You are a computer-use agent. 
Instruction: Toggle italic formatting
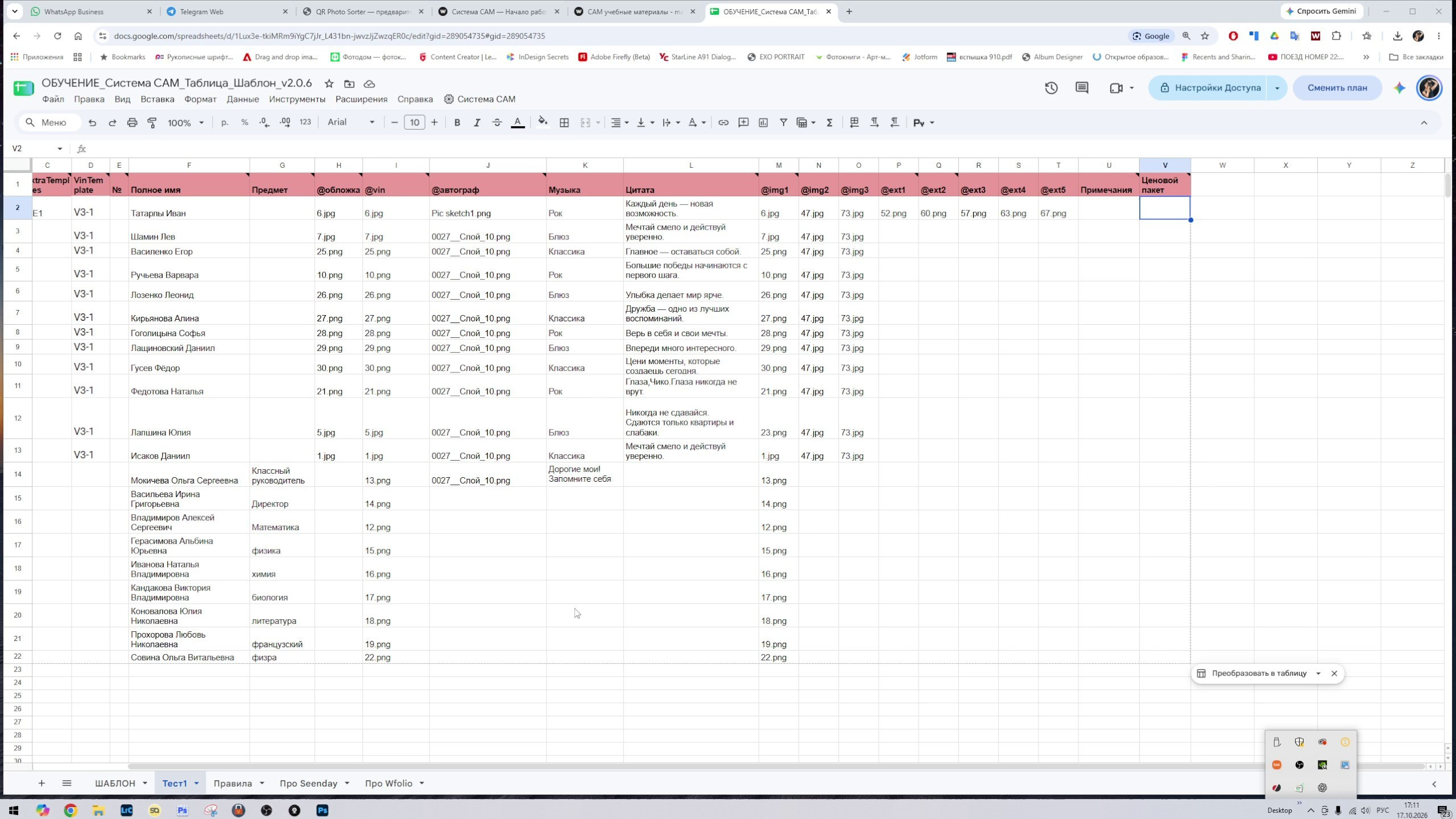[477, 122]
